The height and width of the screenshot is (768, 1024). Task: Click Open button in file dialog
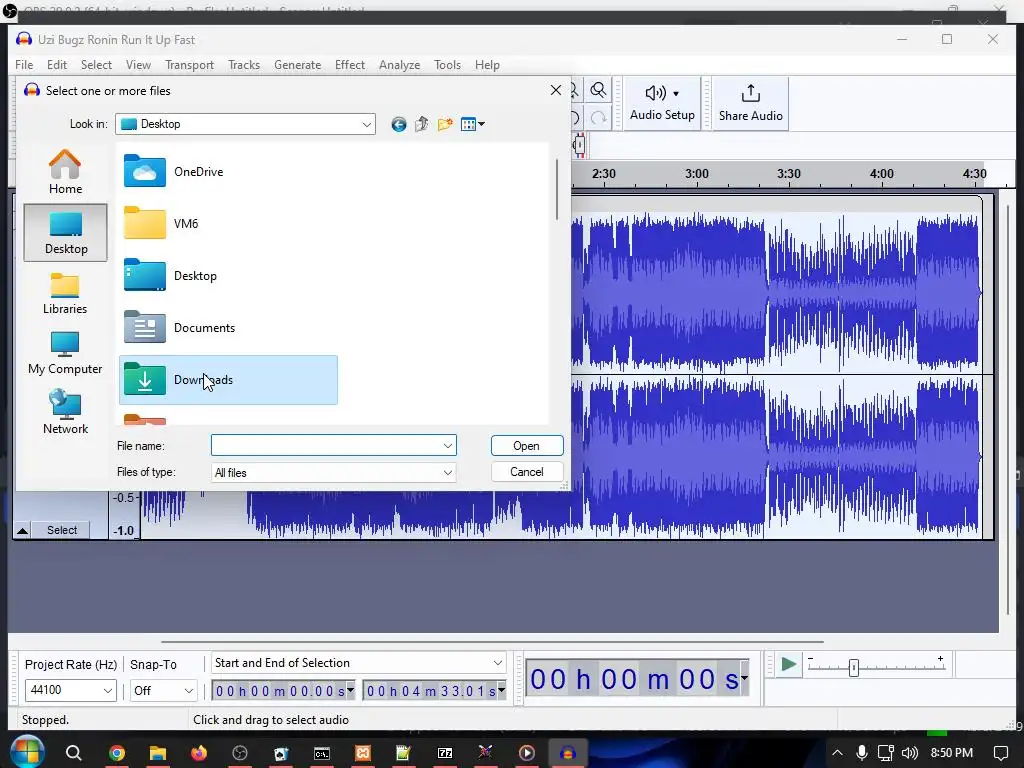(527, 445)
